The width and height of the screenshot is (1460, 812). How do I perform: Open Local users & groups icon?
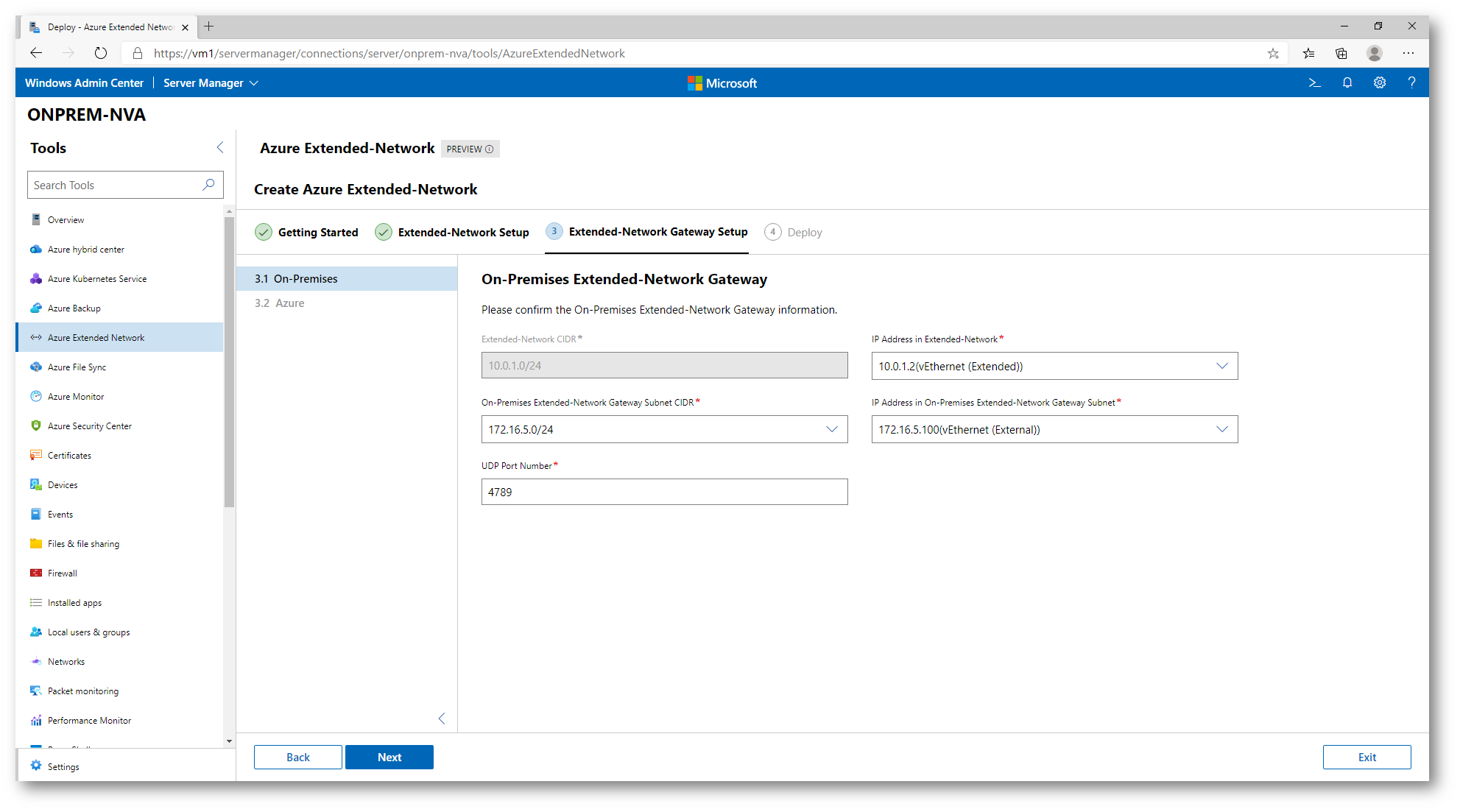click(x=35, y=632)
